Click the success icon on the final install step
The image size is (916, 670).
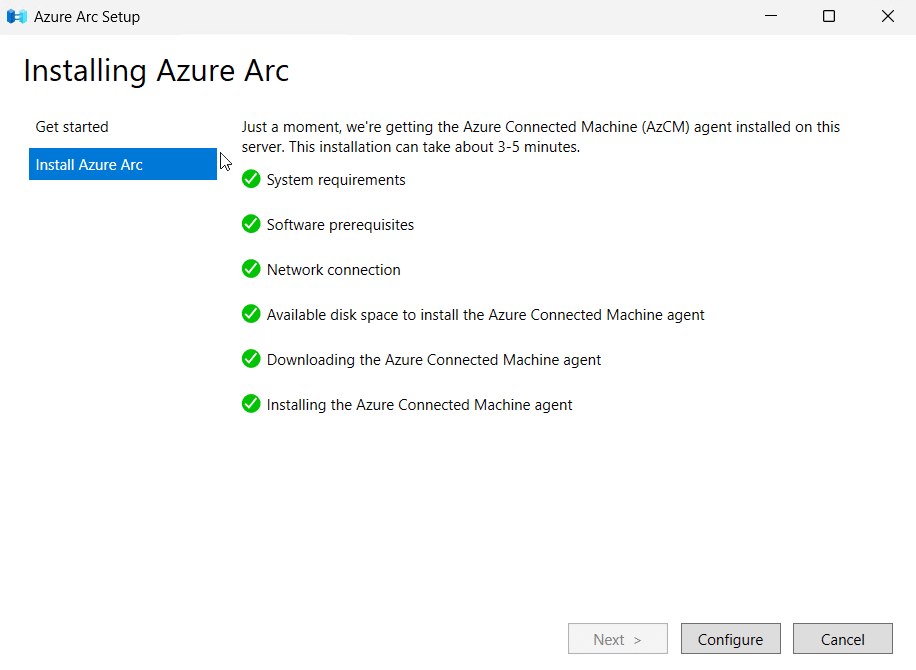tap(250, 404)
